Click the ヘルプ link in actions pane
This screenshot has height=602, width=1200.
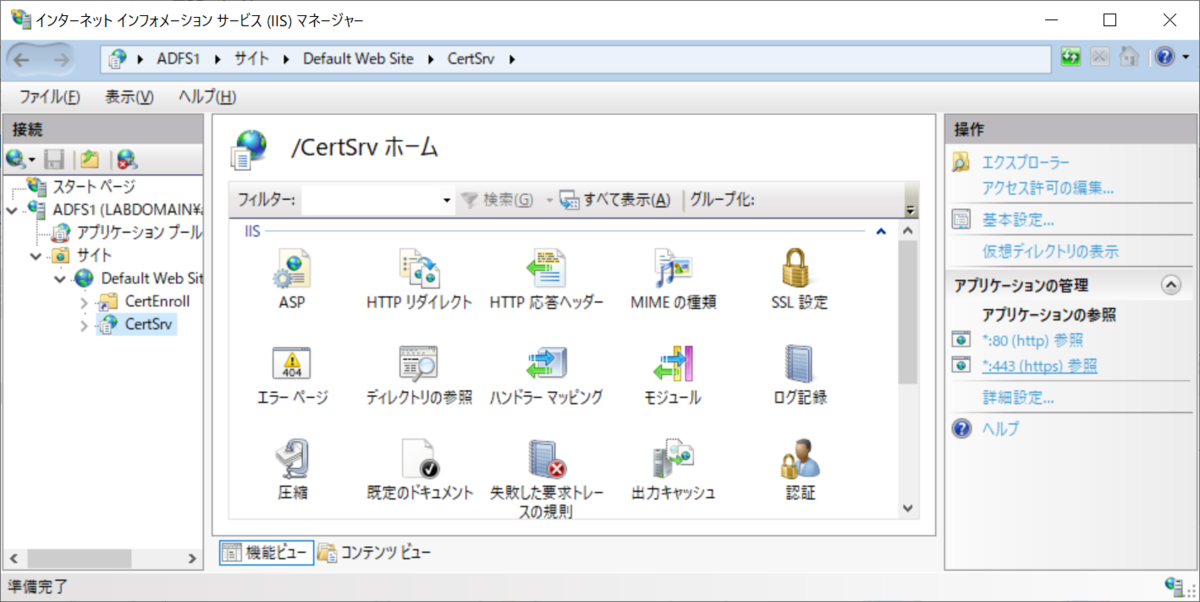pos(1001,429)
